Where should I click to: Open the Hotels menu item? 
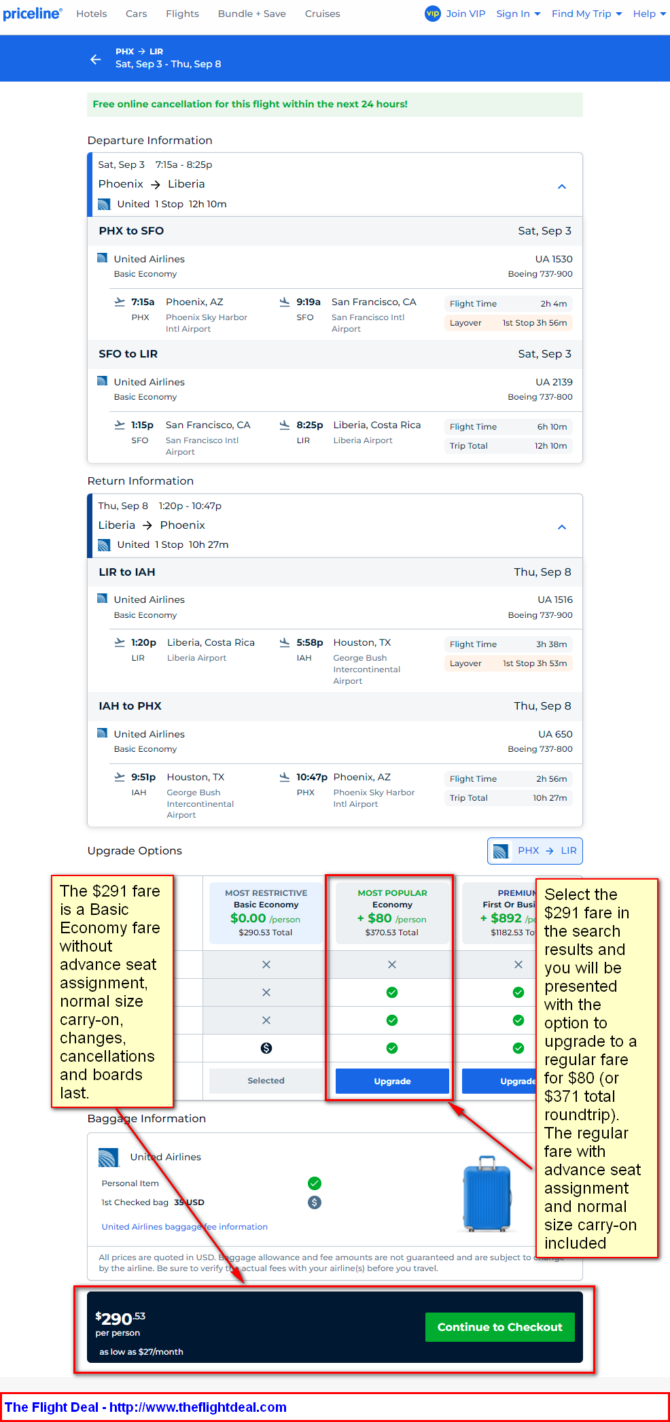point(92,14)
